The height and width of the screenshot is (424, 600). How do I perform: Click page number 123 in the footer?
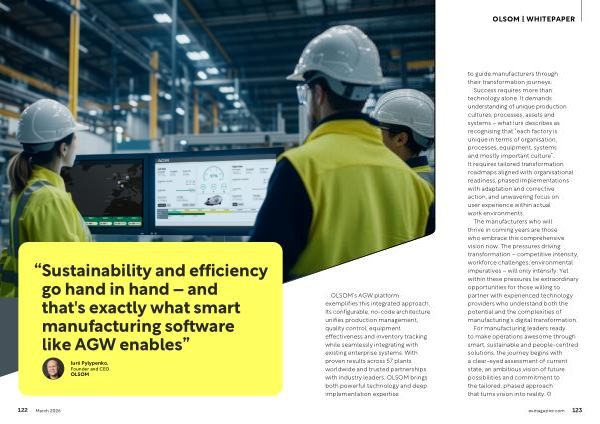577,410
